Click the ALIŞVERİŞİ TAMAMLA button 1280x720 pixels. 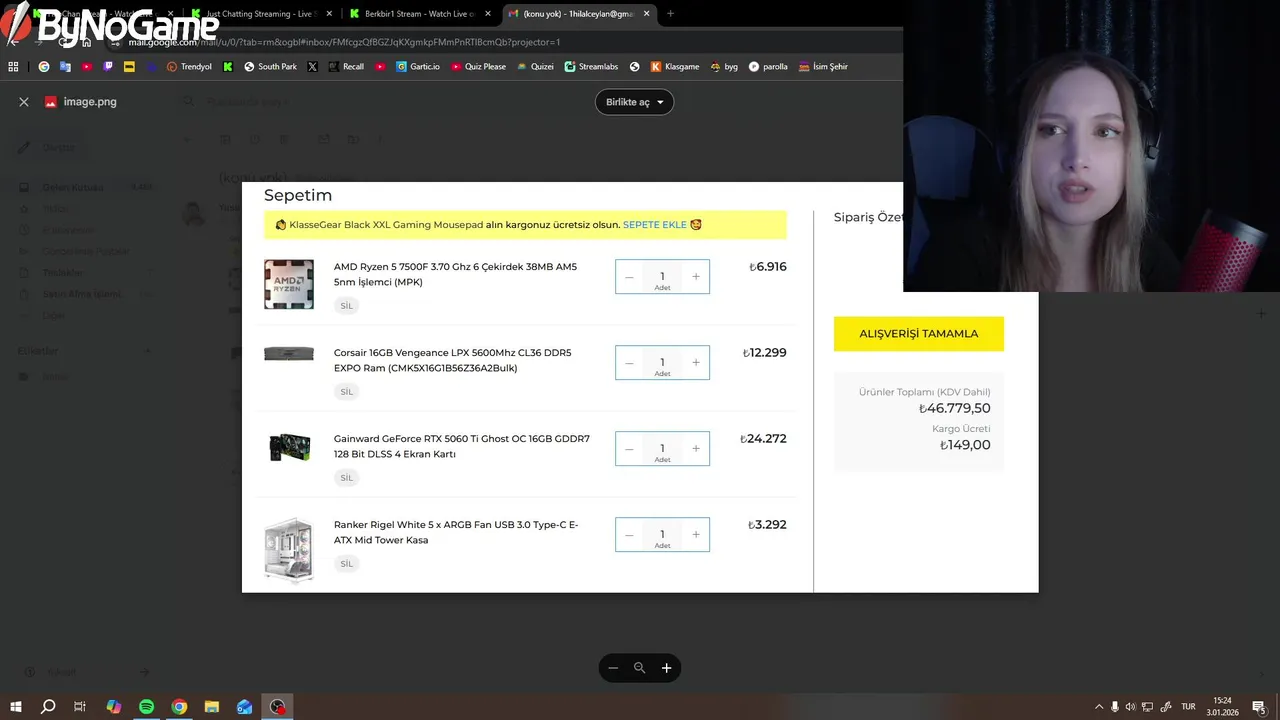[919, 334]
